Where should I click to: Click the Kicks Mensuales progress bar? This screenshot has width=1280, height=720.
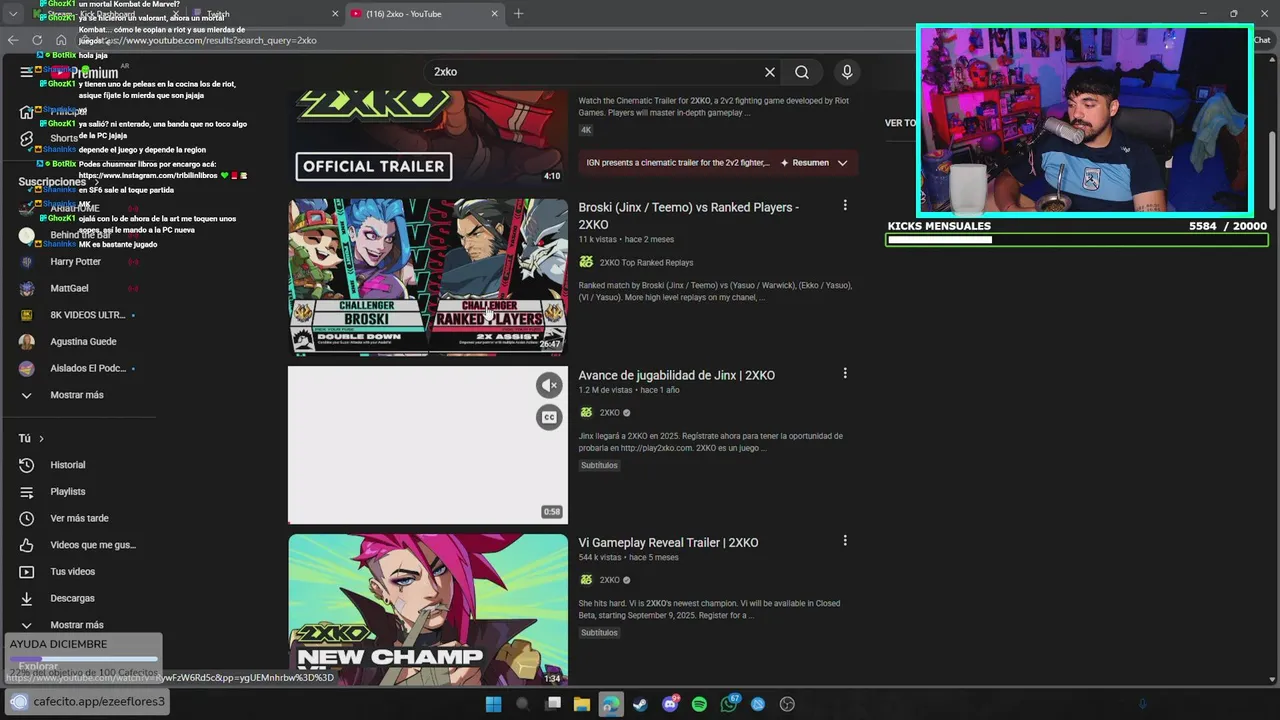pyautogui.click(x=1076, y=240)
